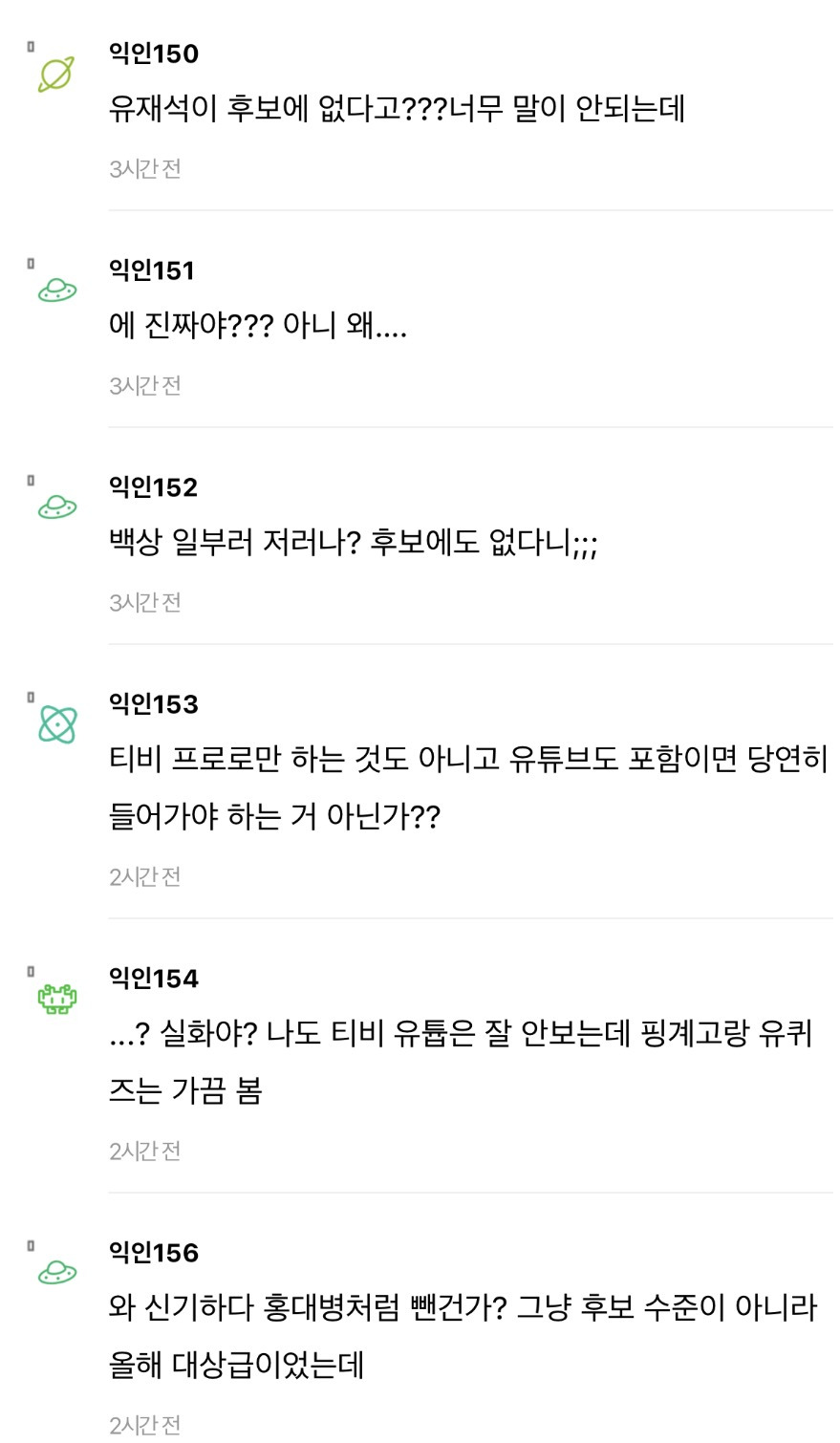Tap the username 익인154
Viewport: 840px width, 1443px height.
pos(154,979)
